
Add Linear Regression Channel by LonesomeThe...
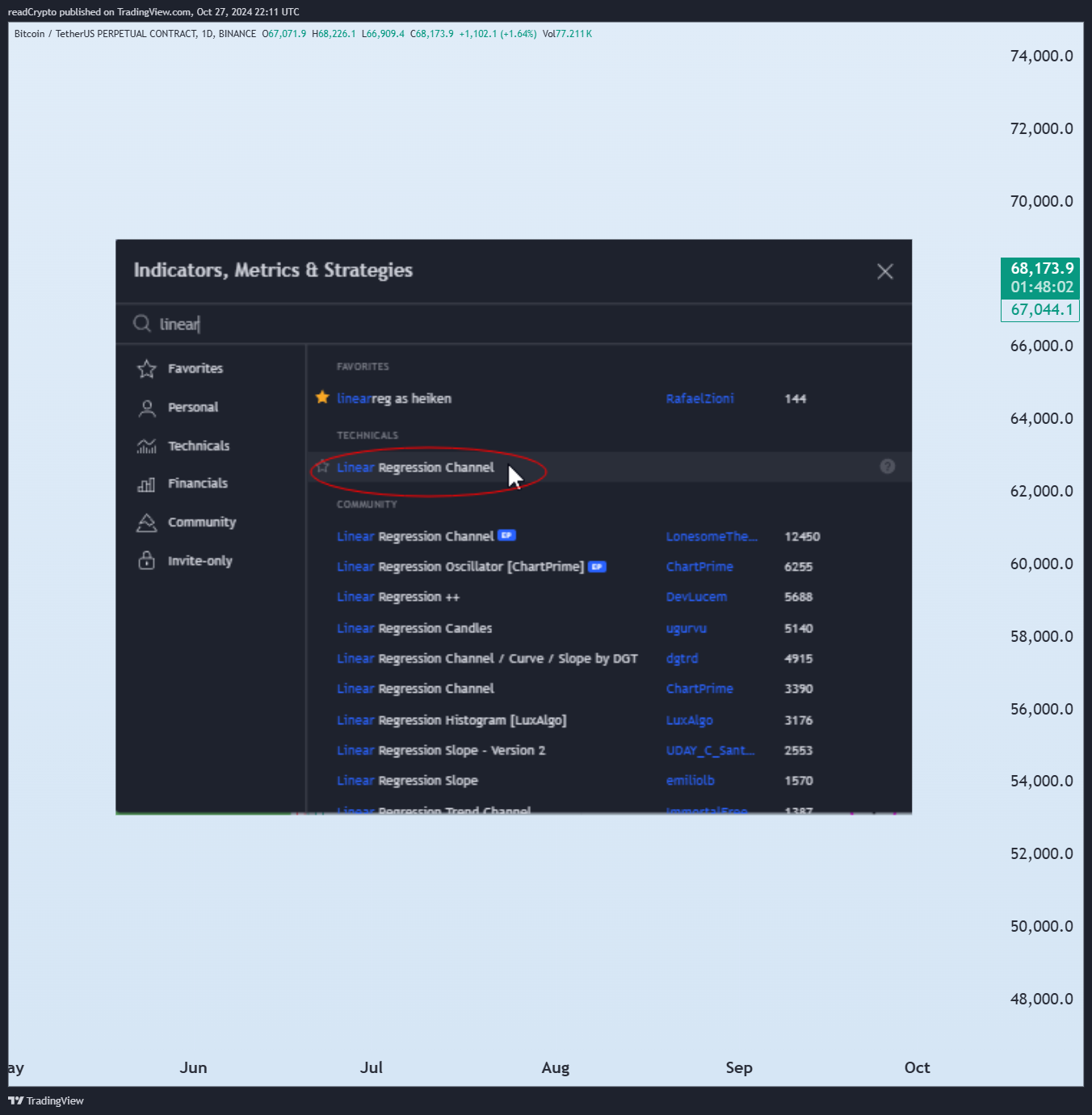(415, 536)
